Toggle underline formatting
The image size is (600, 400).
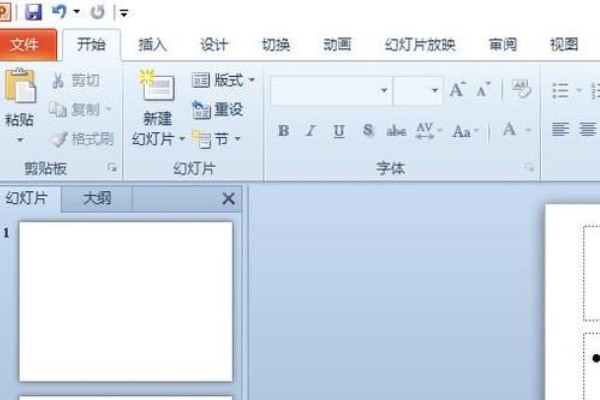pos(339,131)
